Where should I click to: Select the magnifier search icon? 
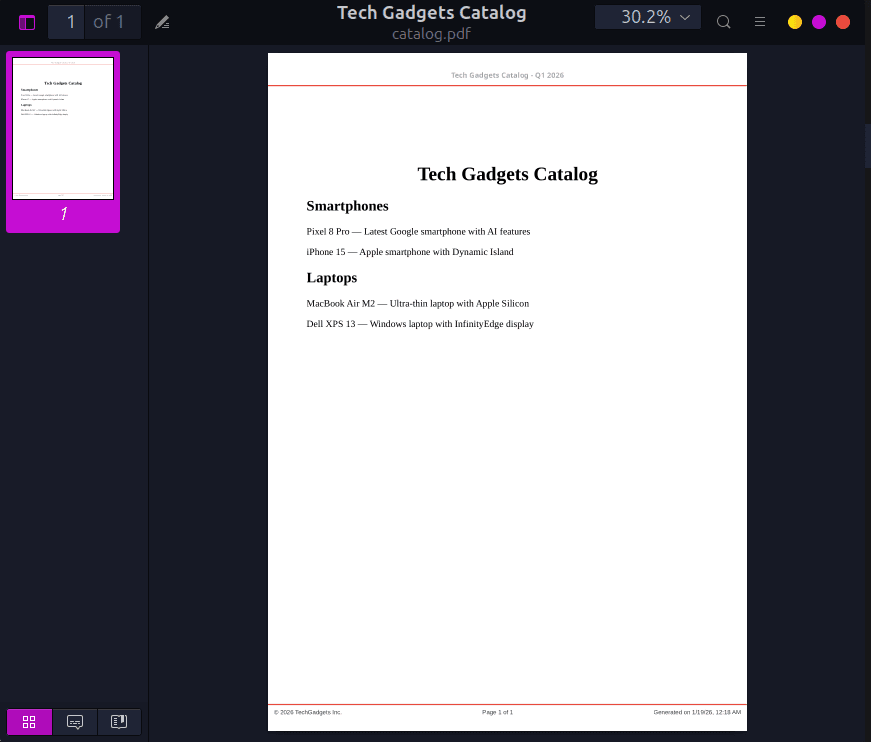[x=723, y=21]
